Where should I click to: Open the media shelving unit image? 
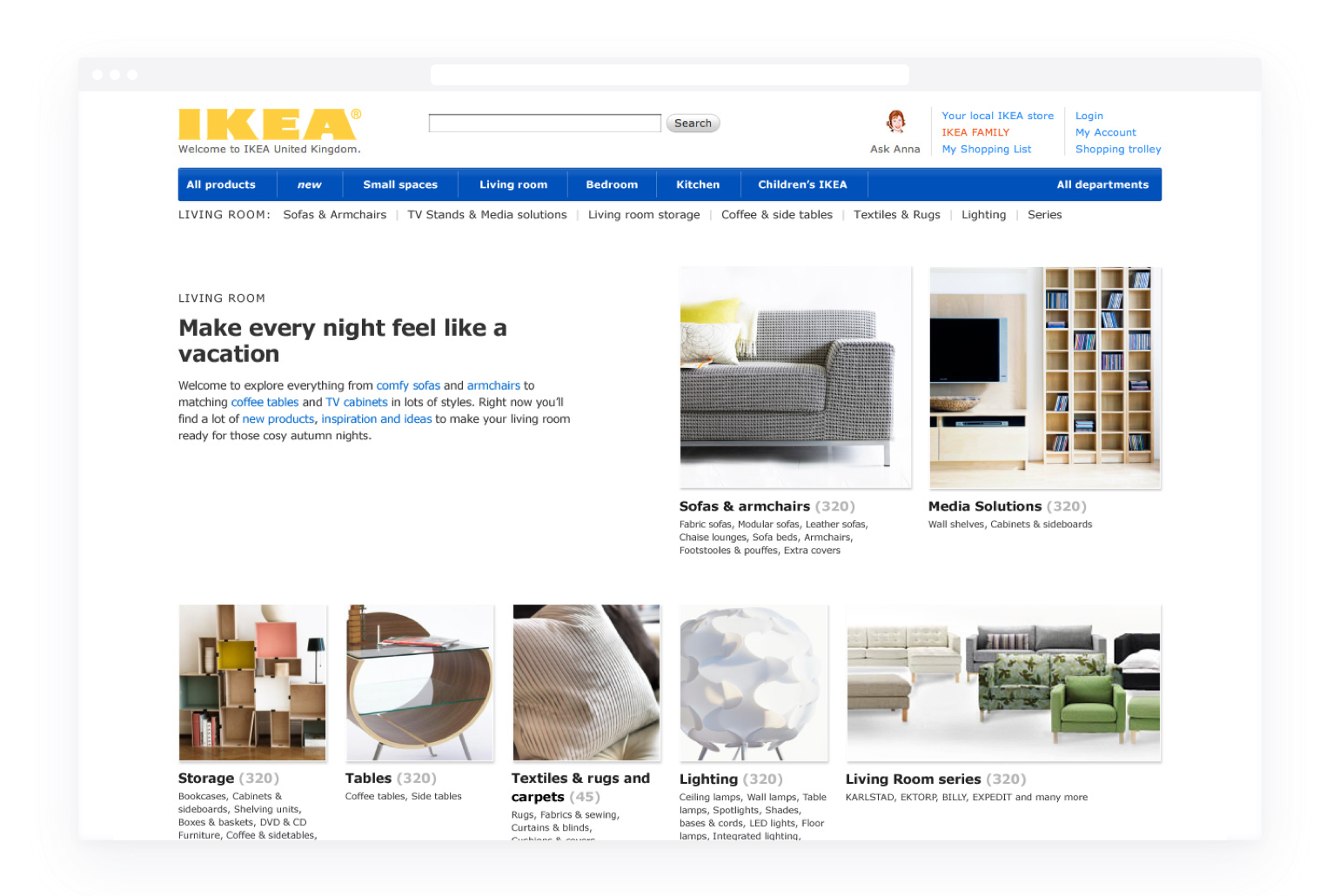pos(1045,377)
